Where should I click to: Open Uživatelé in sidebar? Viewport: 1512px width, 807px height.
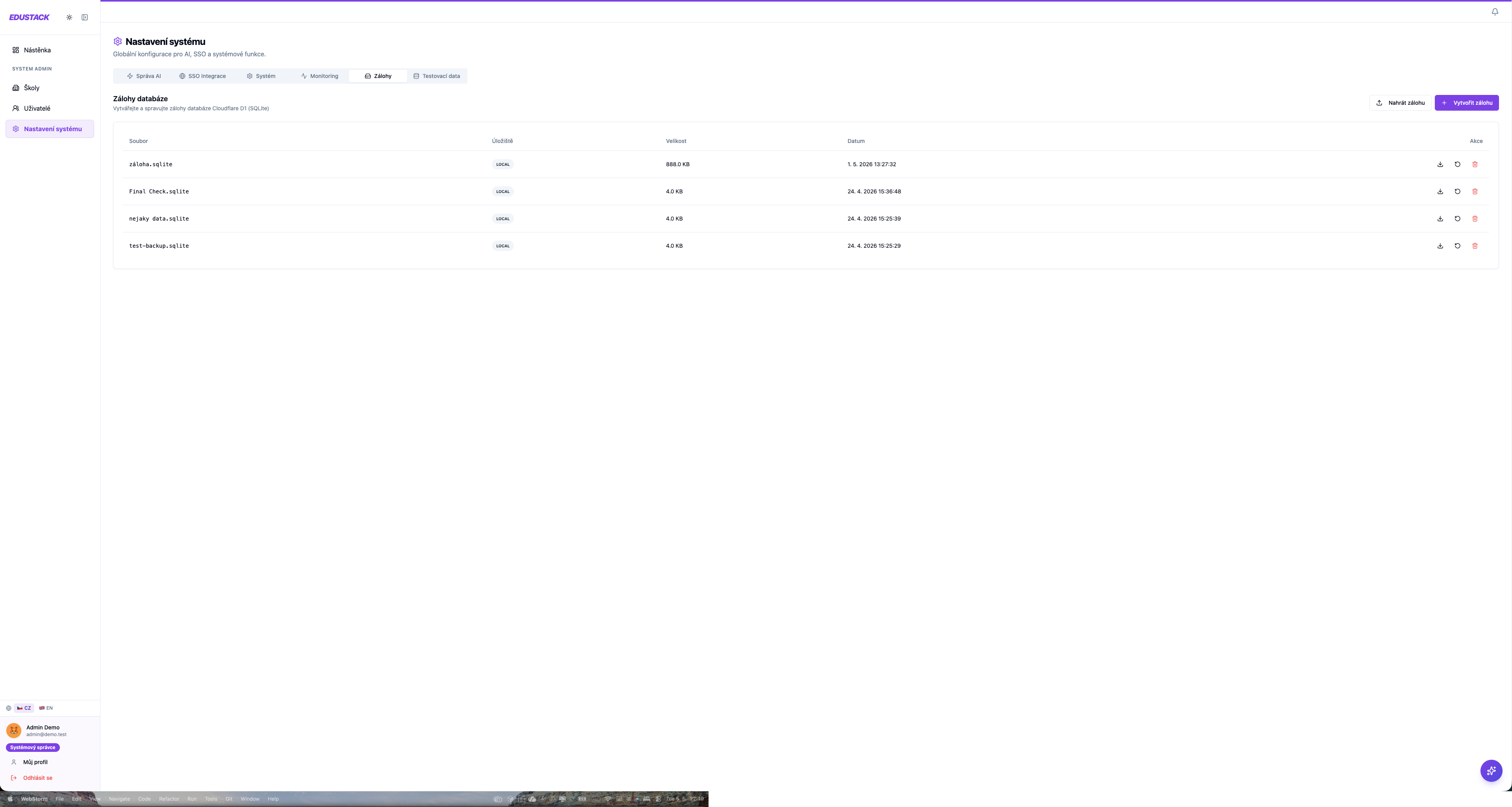50,109
